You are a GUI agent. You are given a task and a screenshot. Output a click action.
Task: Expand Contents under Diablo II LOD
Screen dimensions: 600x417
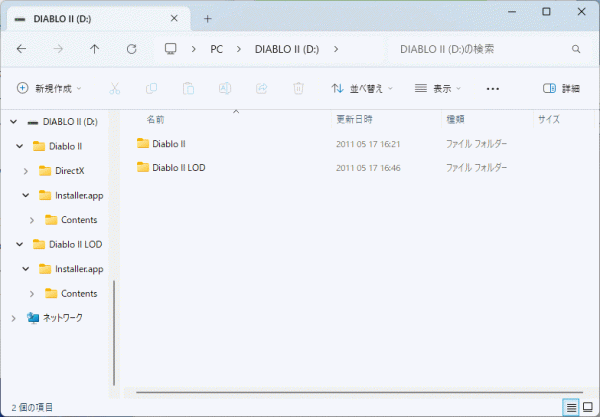32,293
